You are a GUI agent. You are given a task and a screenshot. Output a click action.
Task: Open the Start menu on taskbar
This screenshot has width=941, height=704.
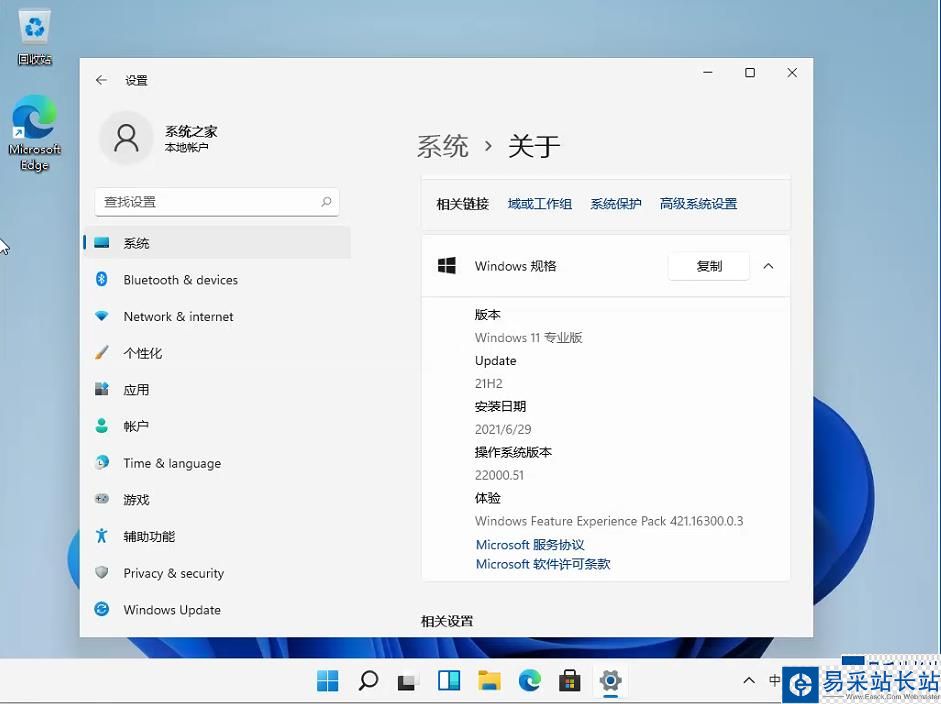(x=328, y=681)
